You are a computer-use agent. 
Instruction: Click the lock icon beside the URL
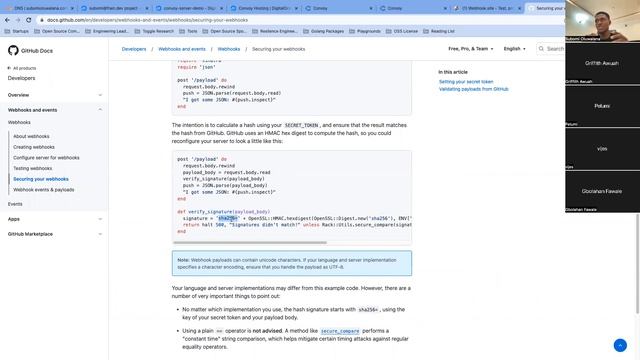pos(42,20)
